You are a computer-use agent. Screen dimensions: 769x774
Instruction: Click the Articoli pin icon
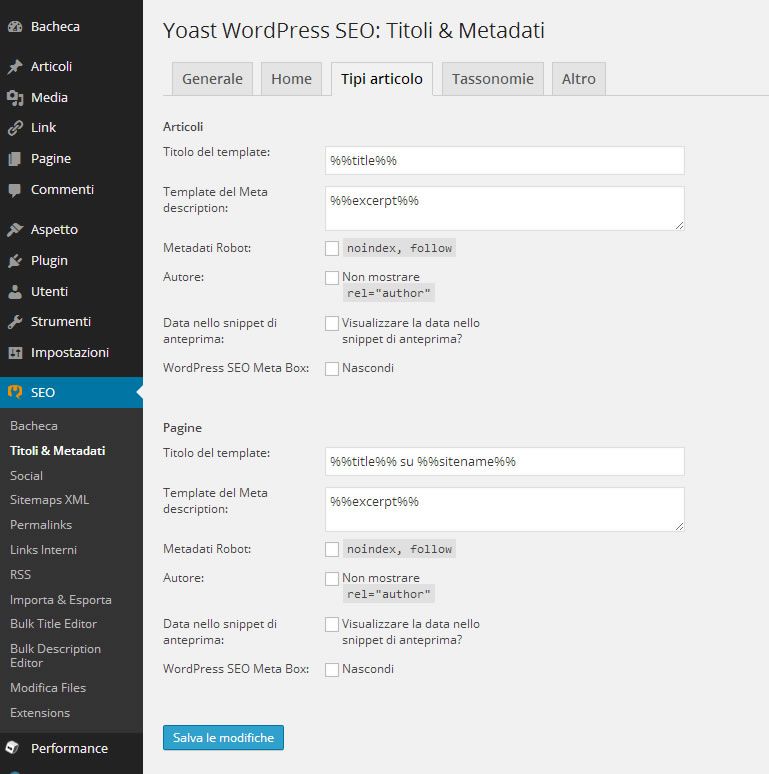(15, 67)
